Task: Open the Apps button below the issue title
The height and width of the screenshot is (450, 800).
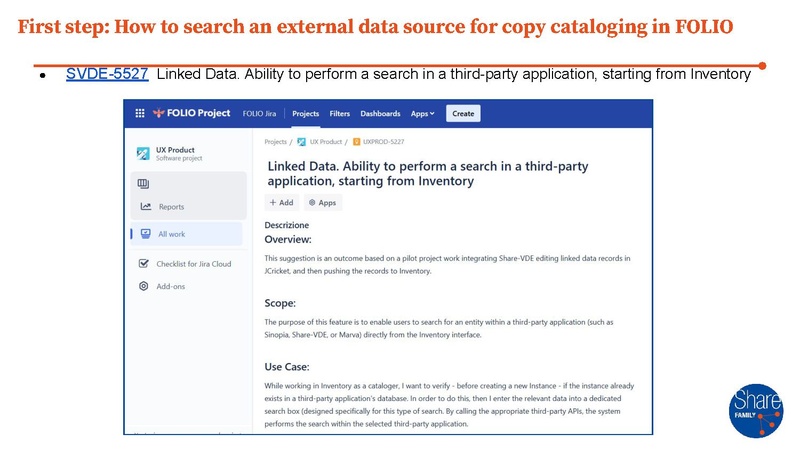Action: tap(322, 202)
